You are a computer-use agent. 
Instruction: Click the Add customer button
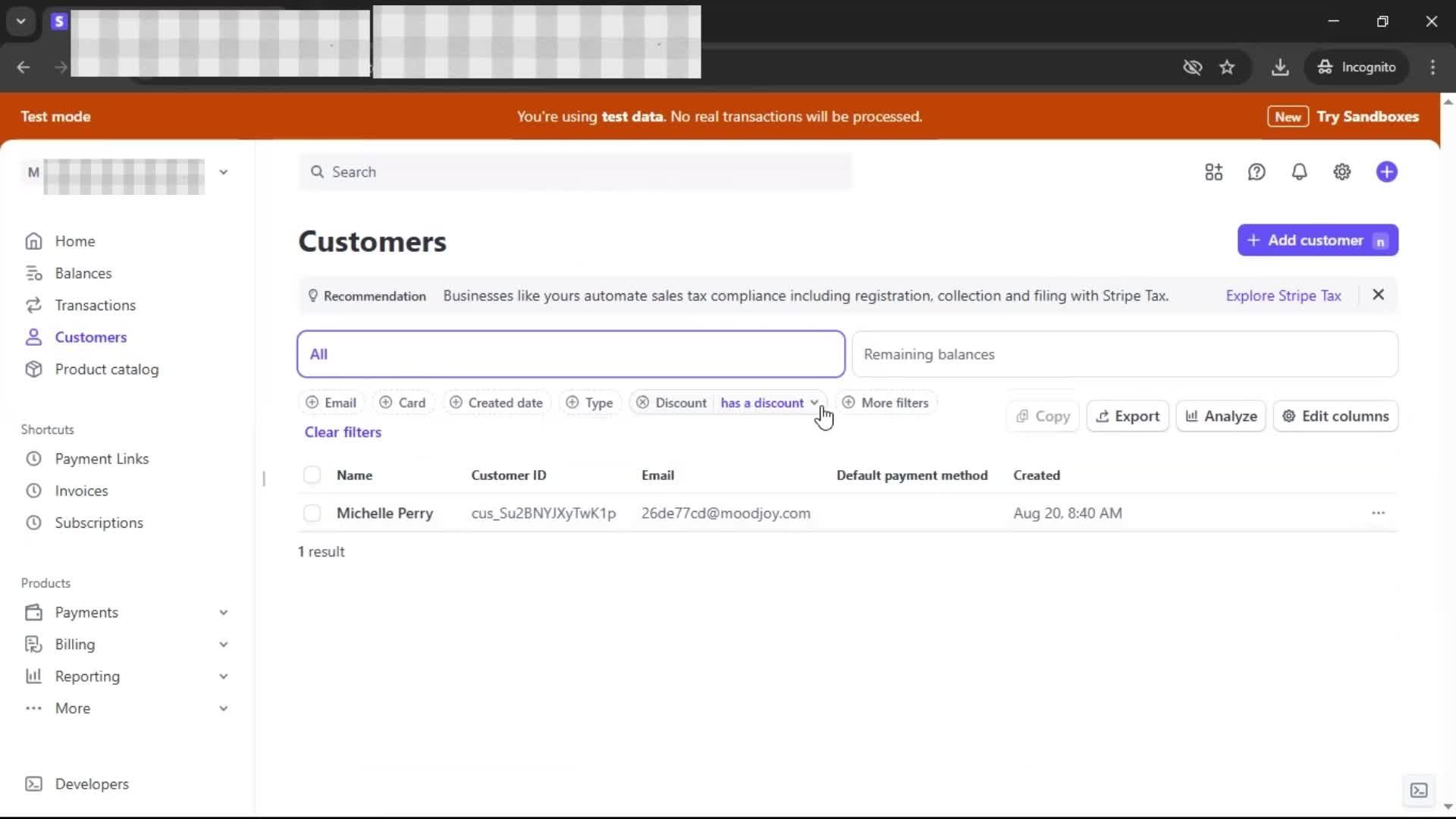(x=1317, y=240)
